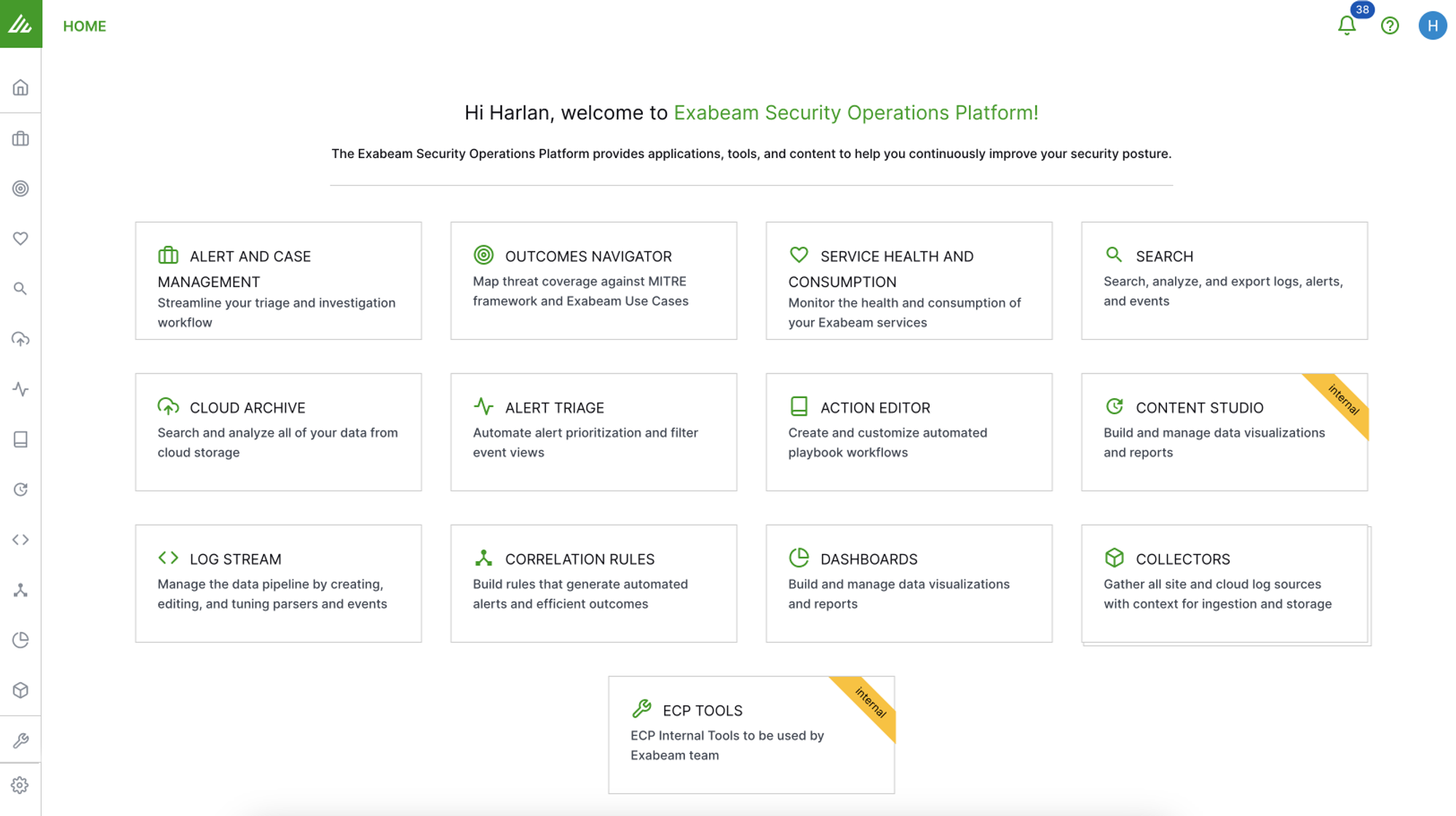Click the HOME header label
1456x816 pixels.
[84, 26]
